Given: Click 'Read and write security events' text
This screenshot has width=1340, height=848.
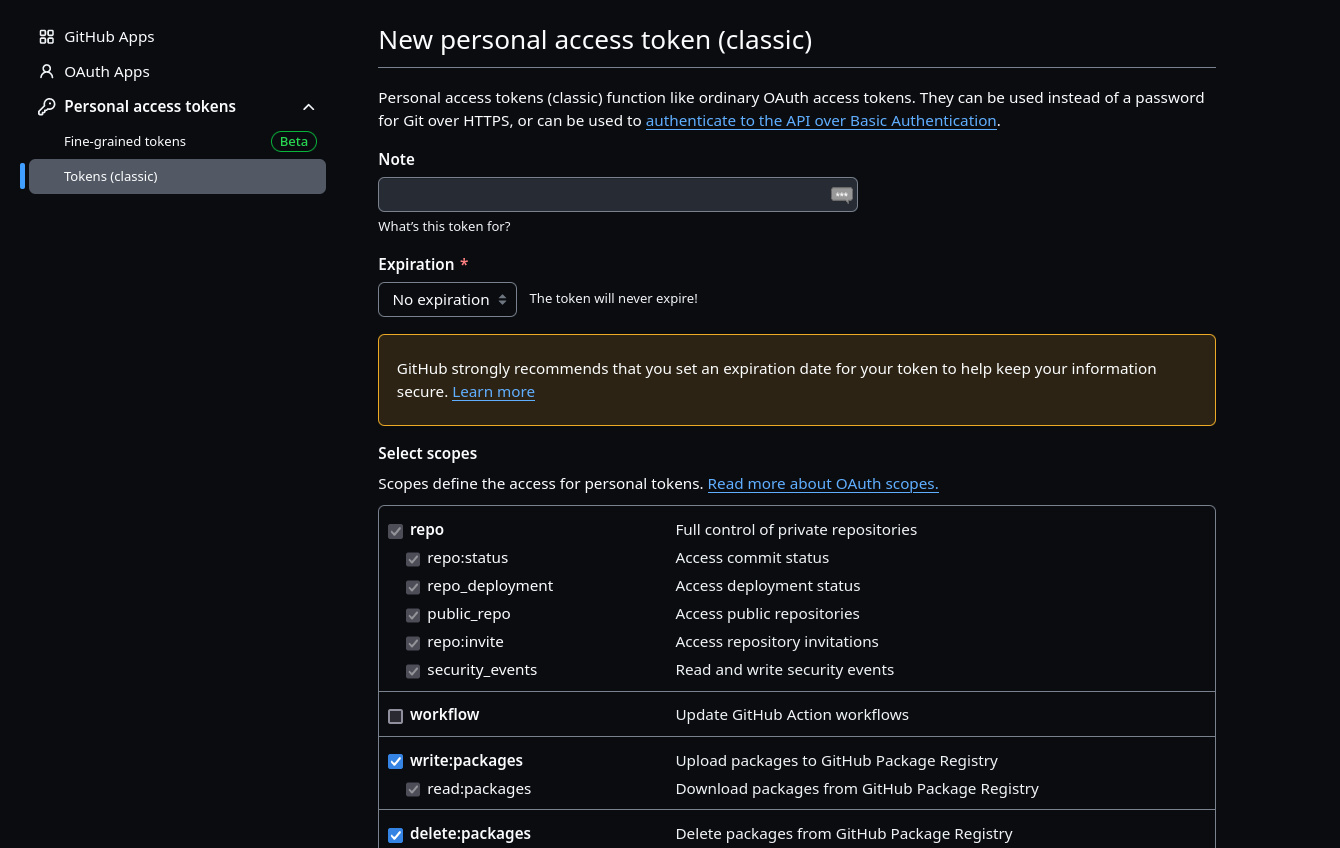Looking at the screenshot, I should pos(785,670).
